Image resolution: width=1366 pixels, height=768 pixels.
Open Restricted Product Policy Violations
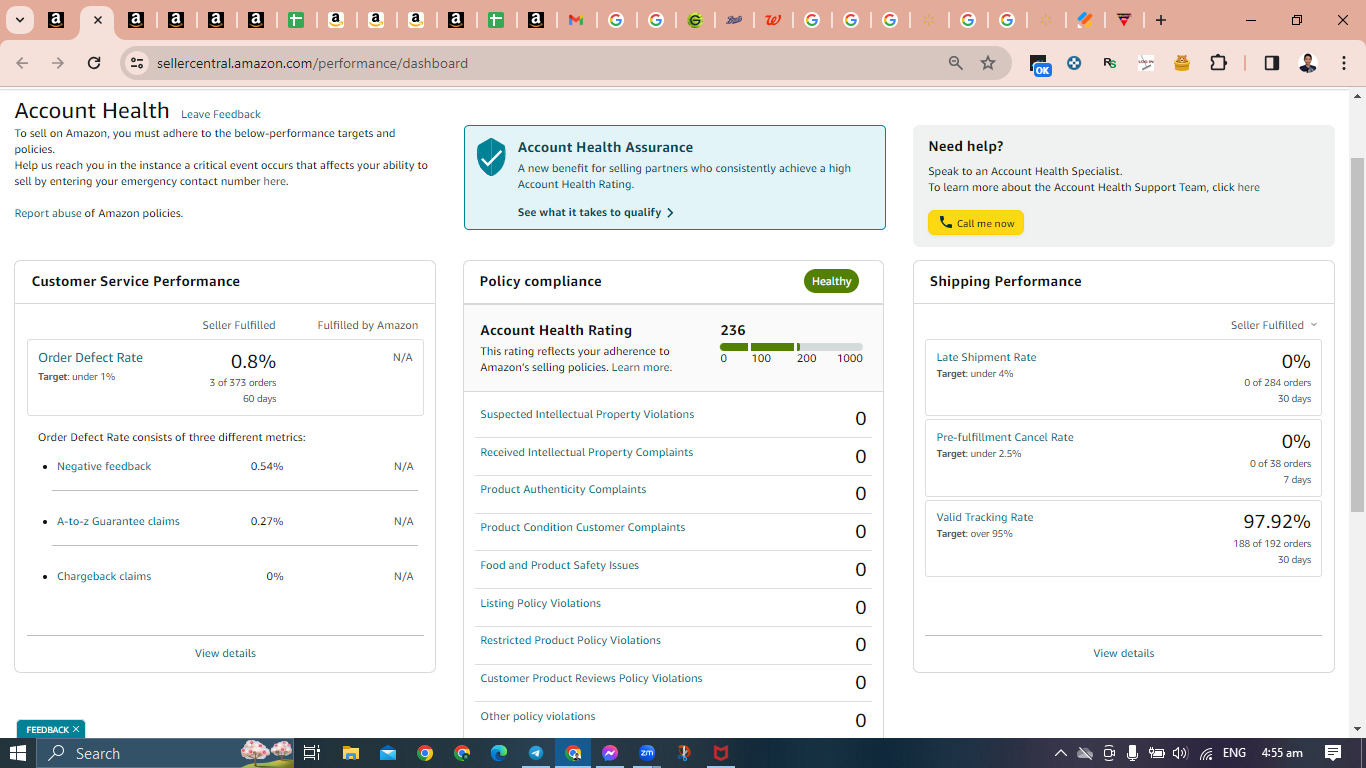[x=570, y=640]
